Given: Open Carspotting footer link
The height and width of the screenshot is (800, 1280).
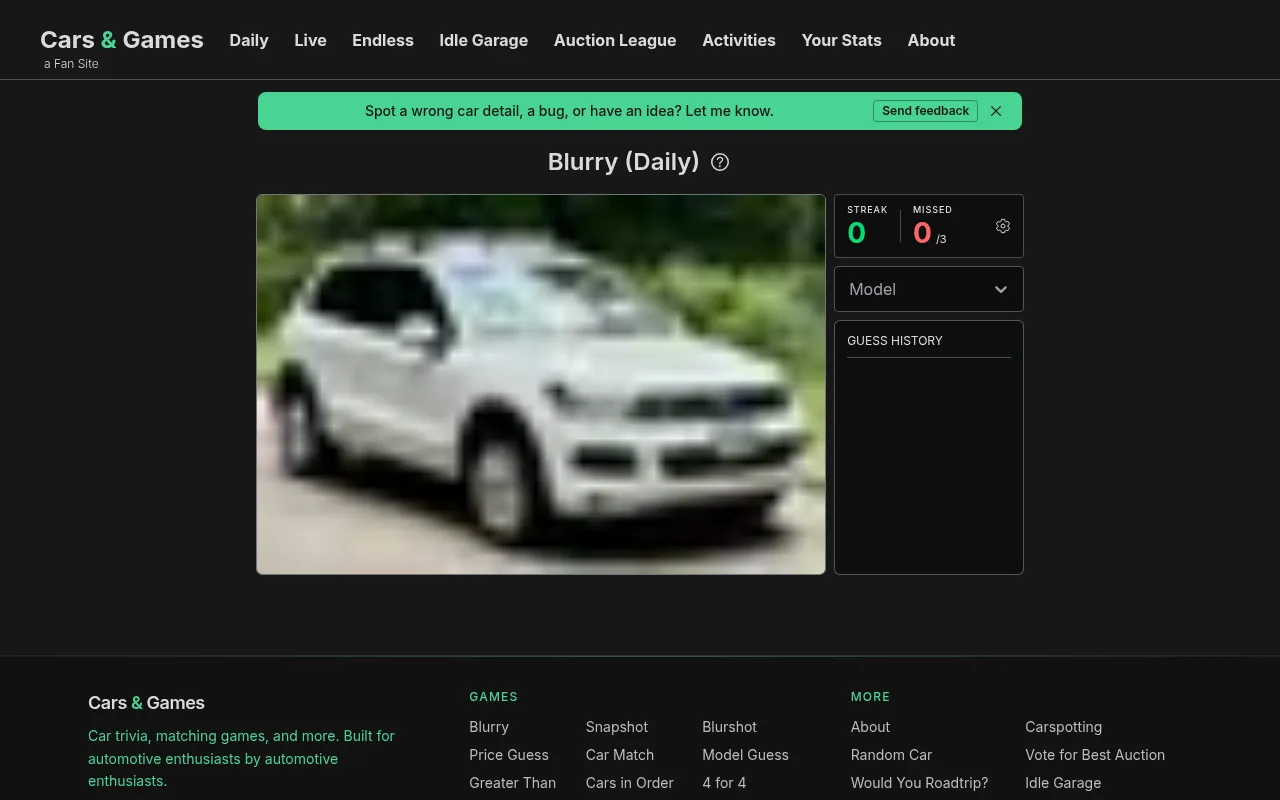Looking at the screenshot, I should [x=1063, y=727].
